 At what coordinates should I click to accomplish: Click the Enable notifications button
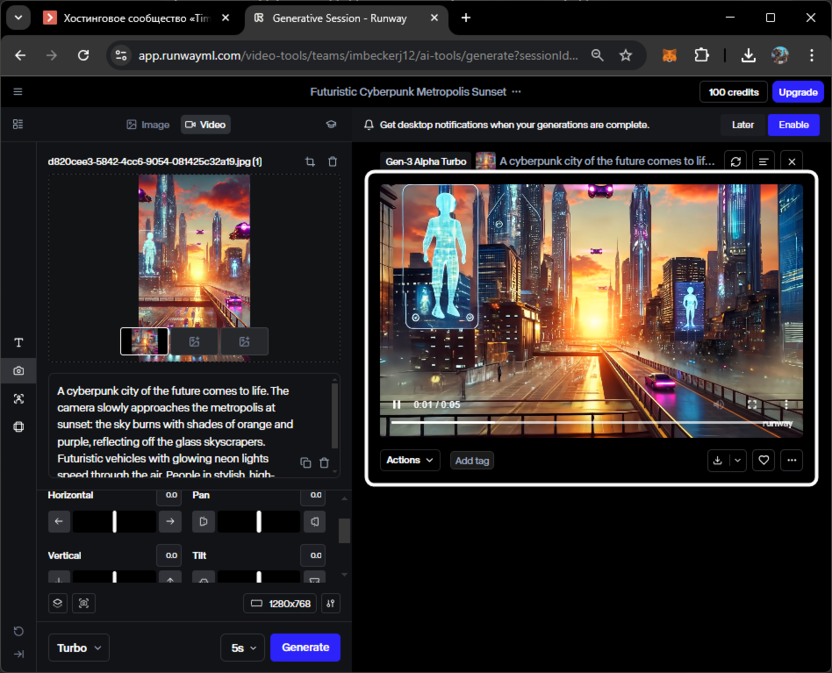(x=793, y=125)
